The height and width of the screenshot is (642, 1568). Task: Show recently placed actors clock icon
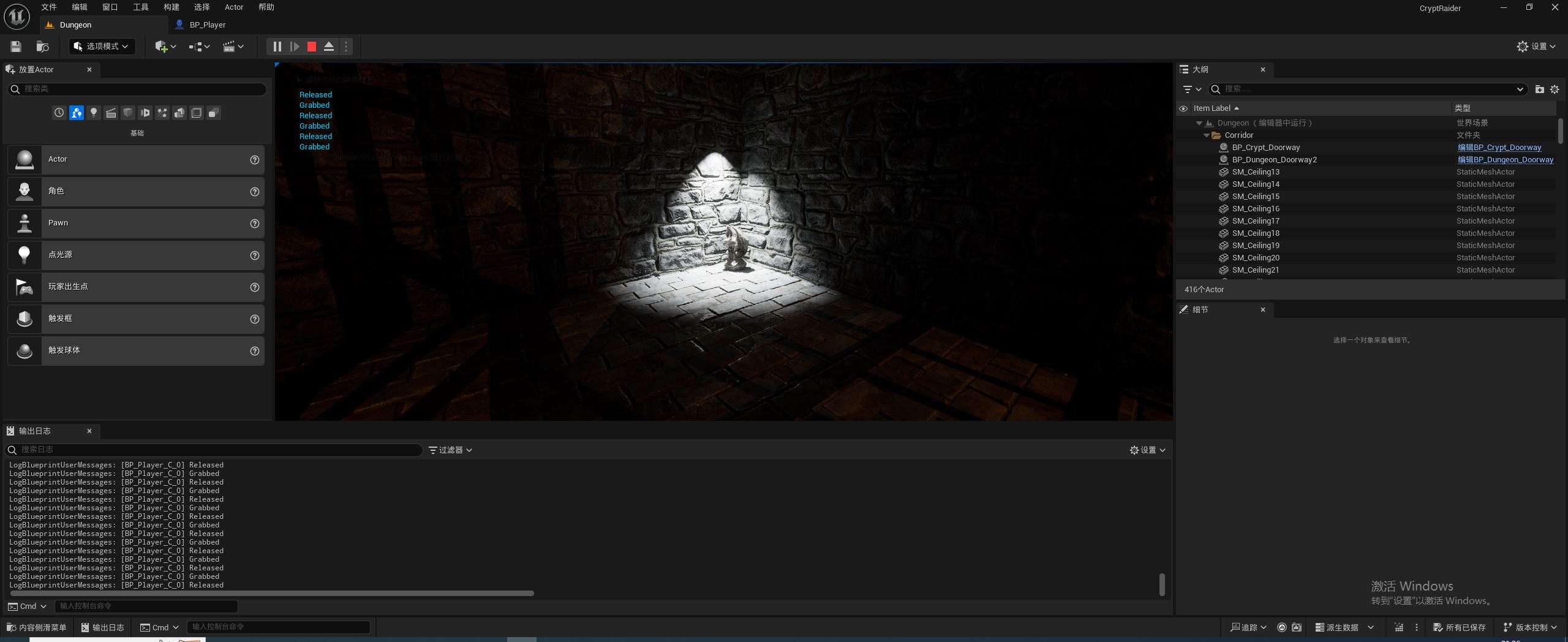coord(59,113)
